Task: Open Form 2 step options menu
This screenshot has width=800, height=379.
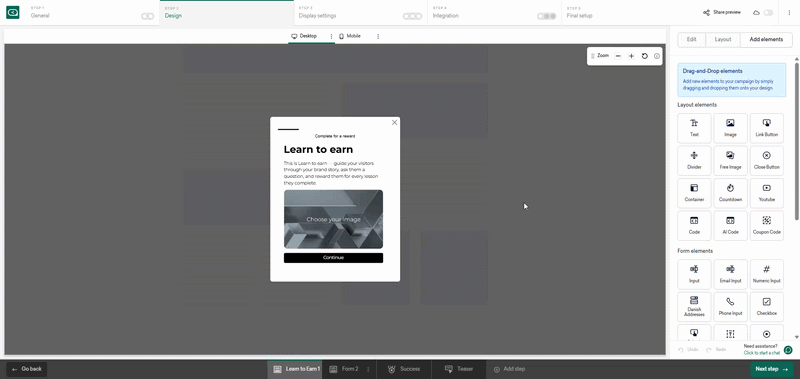Action: tap(368, 369)
